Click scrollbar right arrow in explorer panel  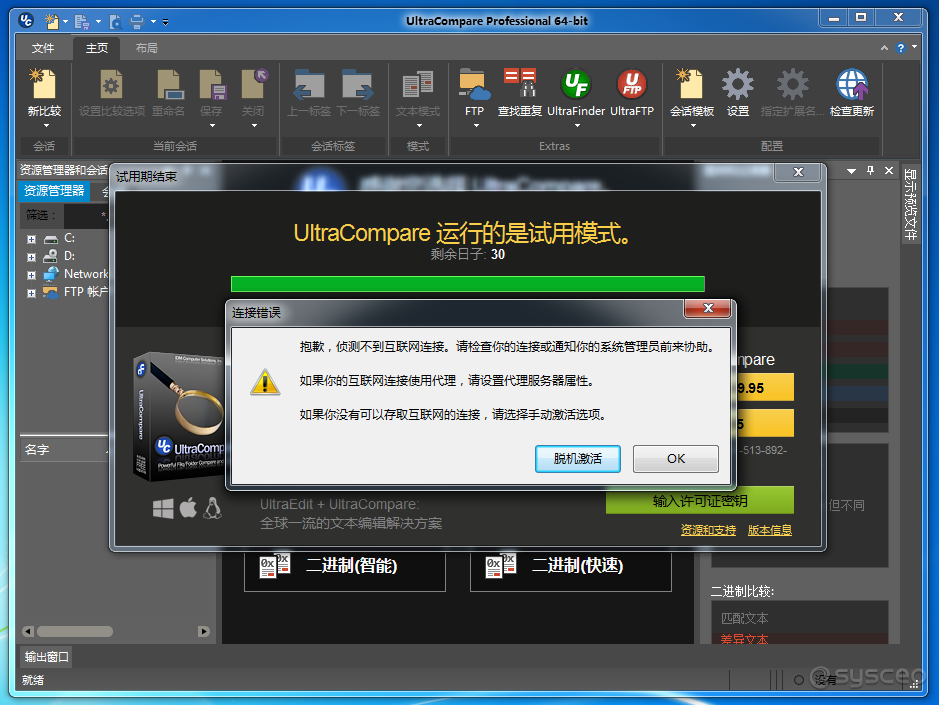click(x=204, y=631)
